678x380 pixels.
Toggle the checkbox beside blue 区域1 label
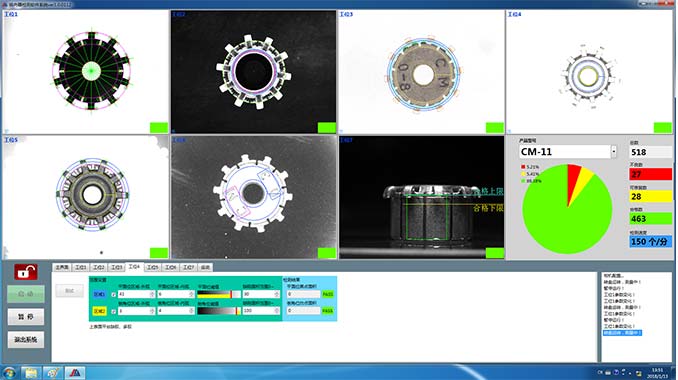(113, 294)
